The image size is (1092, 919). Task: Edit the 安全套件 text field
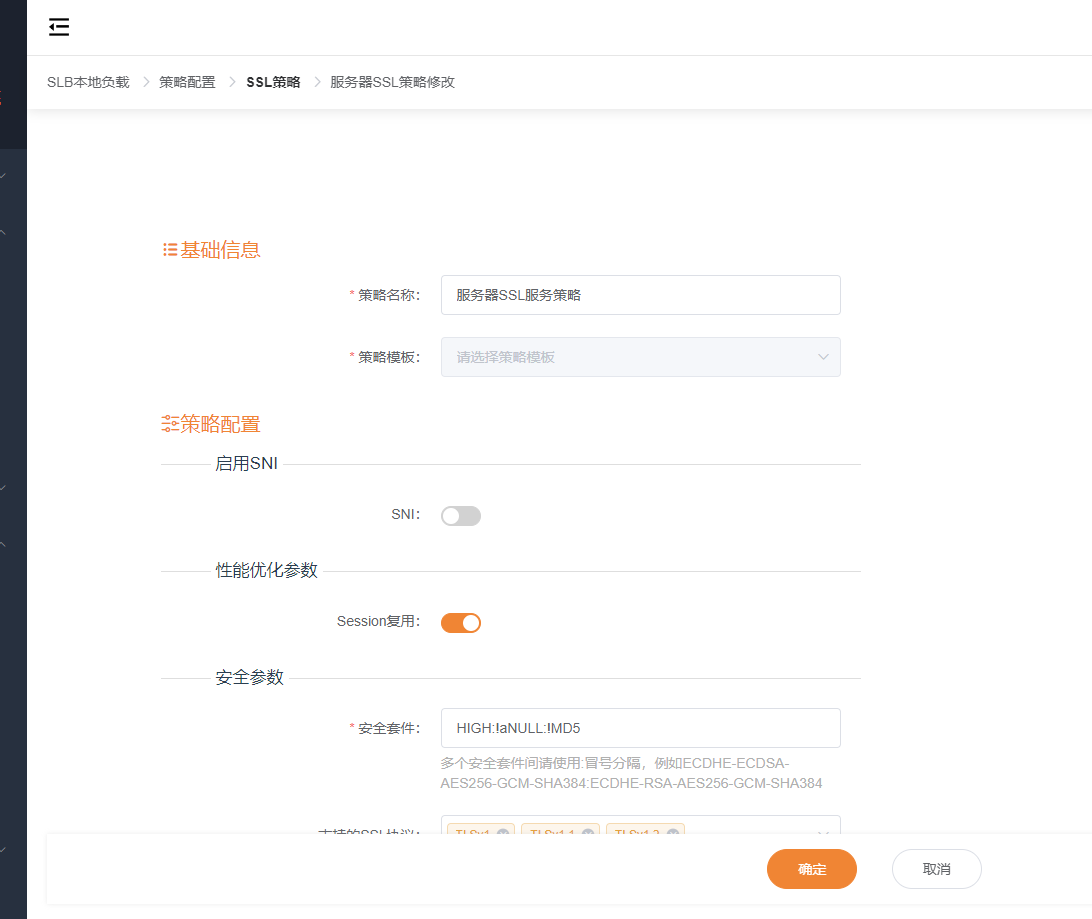pos(640,728)
